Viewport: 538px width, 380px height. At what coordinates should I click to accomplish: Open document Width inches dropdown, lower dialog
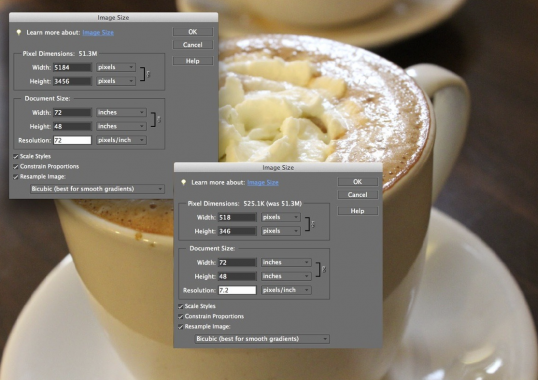286,262
